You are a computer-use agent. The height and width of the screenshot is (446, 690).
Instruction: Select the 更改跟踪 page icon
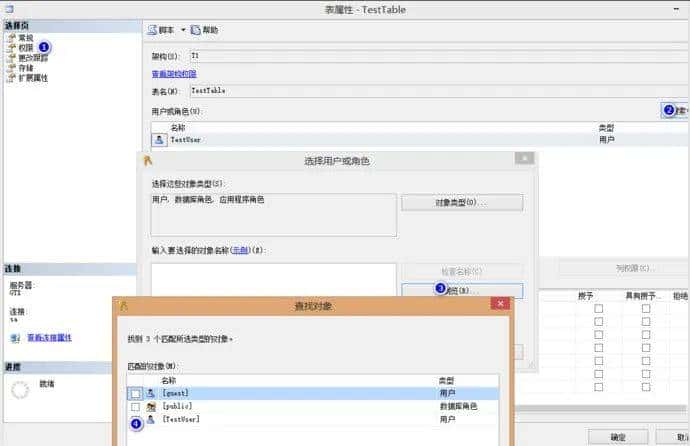click(12, 58)
